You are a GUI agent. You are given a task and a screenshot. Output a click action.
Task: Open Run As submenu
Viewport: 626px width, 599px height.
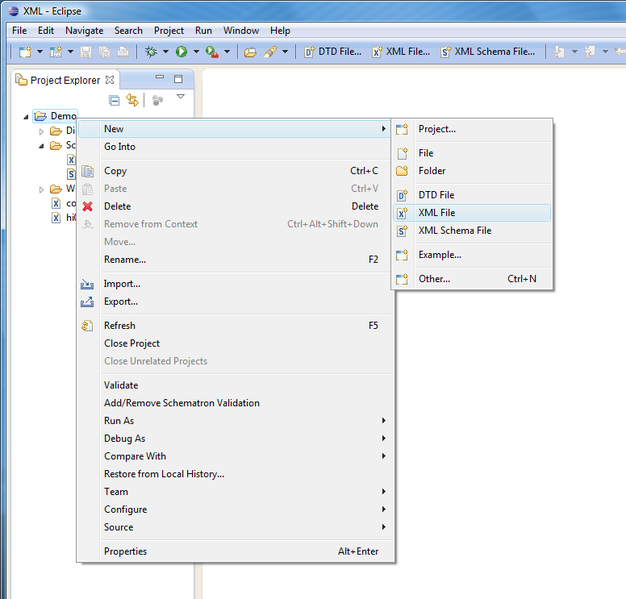234,421
